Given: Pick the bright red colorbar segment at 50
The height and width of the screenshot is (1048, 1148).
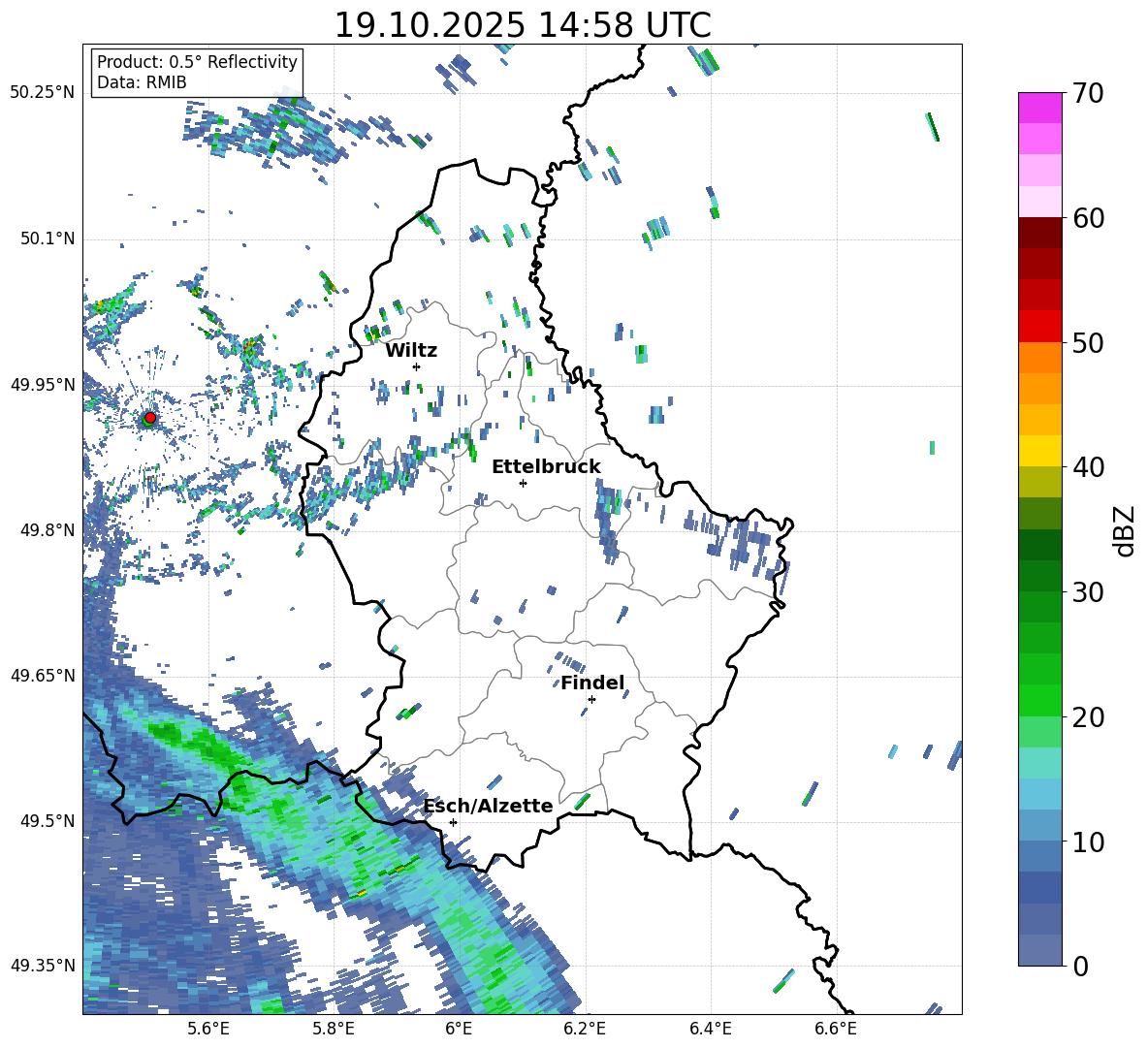Looking at the screenshot, I should point(1039,327).
